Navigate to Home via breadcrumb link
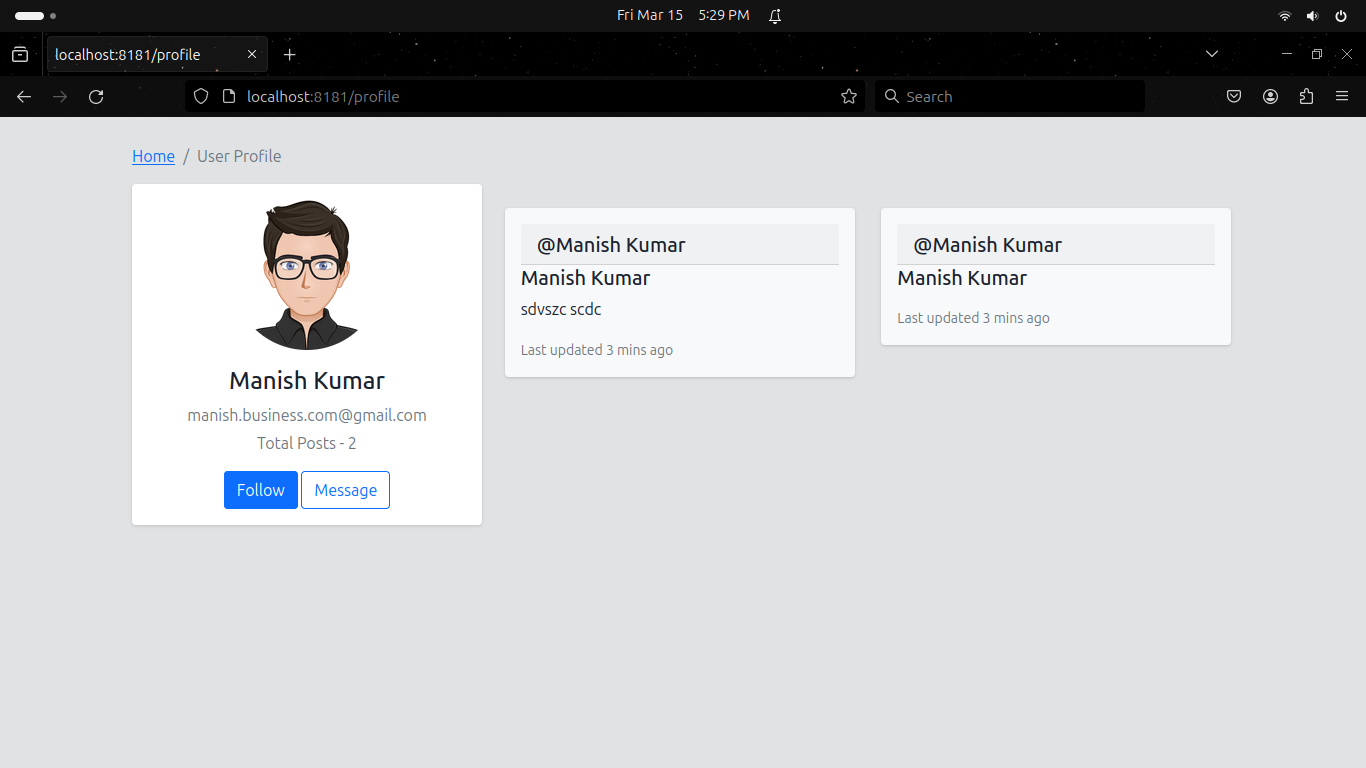1366x768 pixels. tap(153, 156)
